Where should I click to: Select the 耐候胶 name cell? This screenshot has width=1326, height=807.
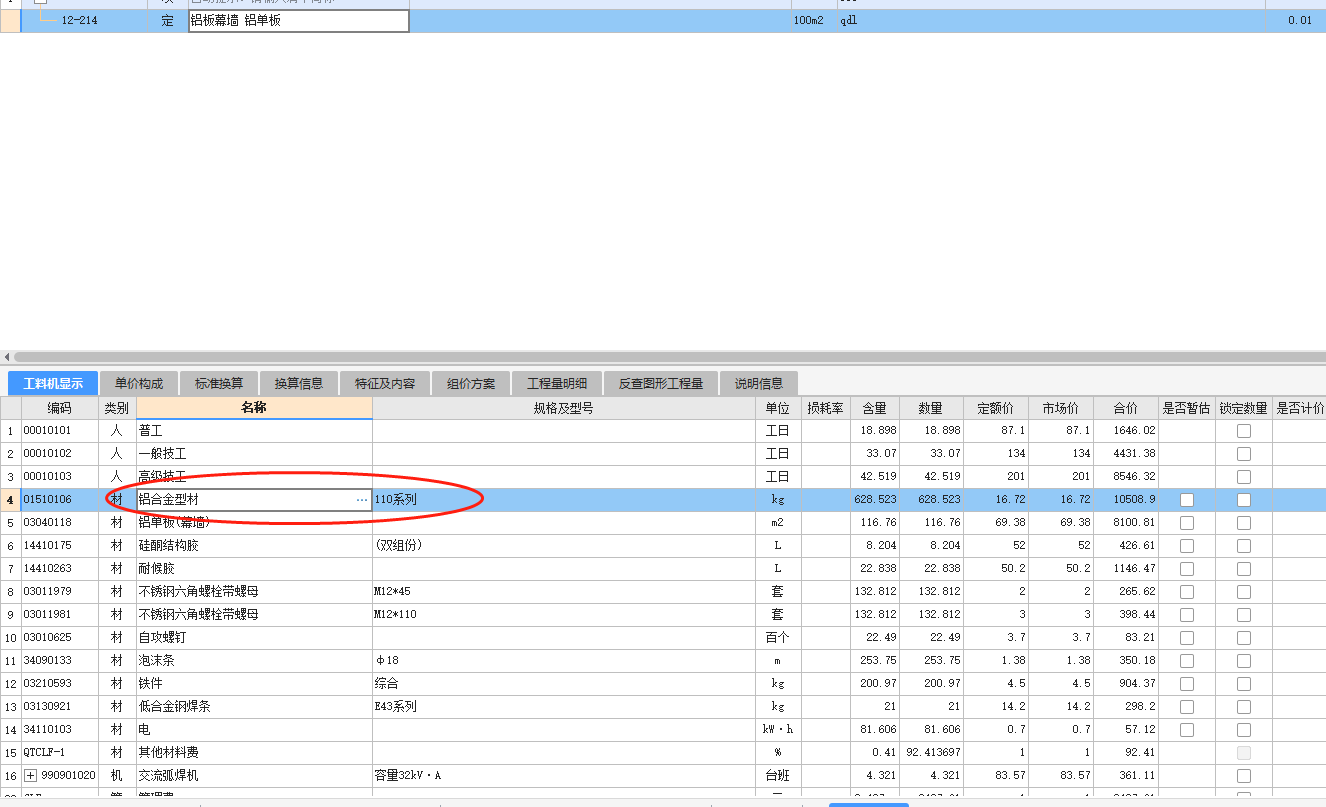coord(254,569)
